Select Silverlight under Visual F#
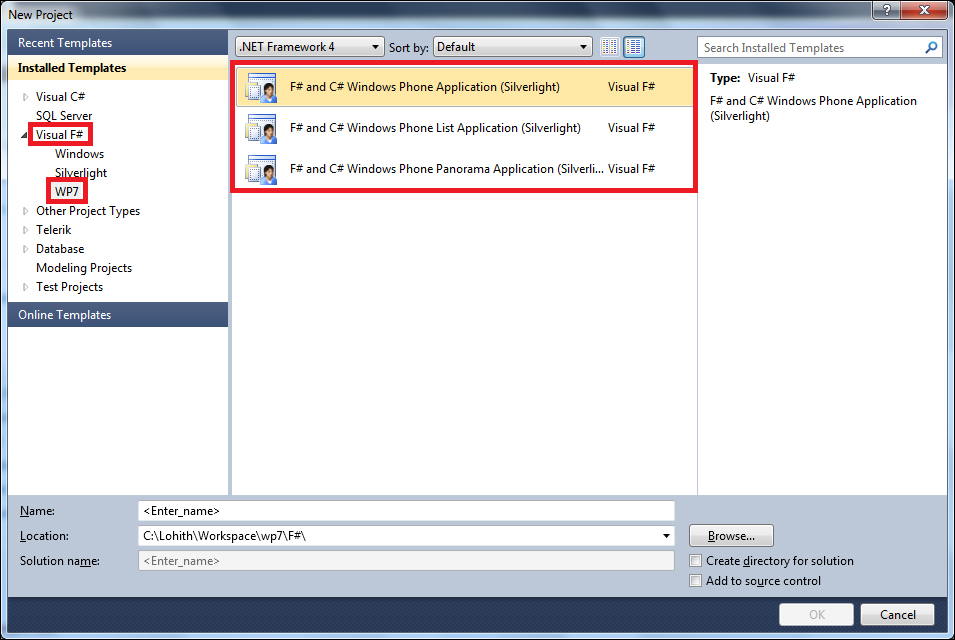The width and height of the screenshot is (955, 640). click(x=80, y=173)
